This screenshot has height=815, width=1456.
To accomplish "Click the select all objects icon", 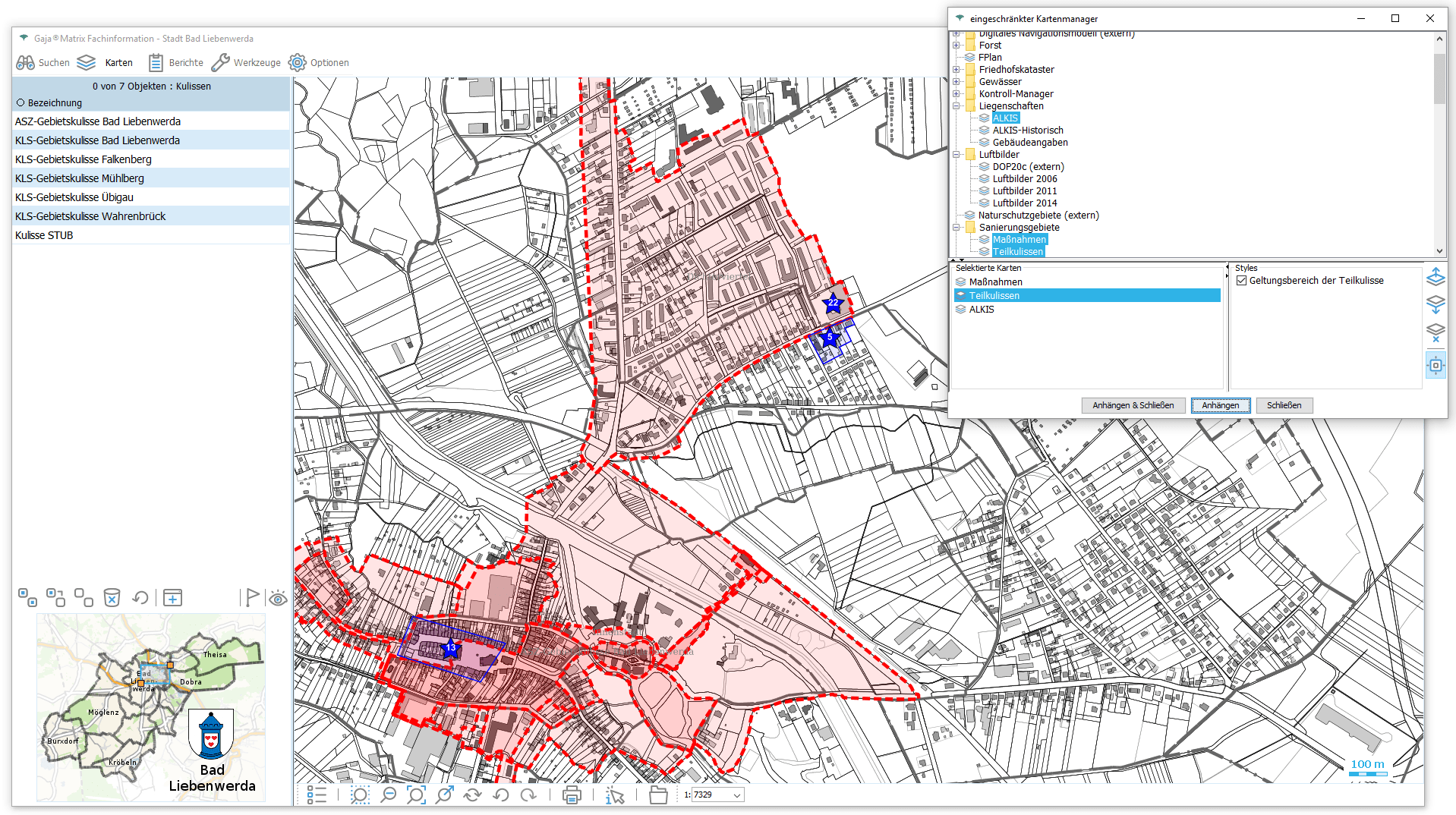I will point(27,598).
